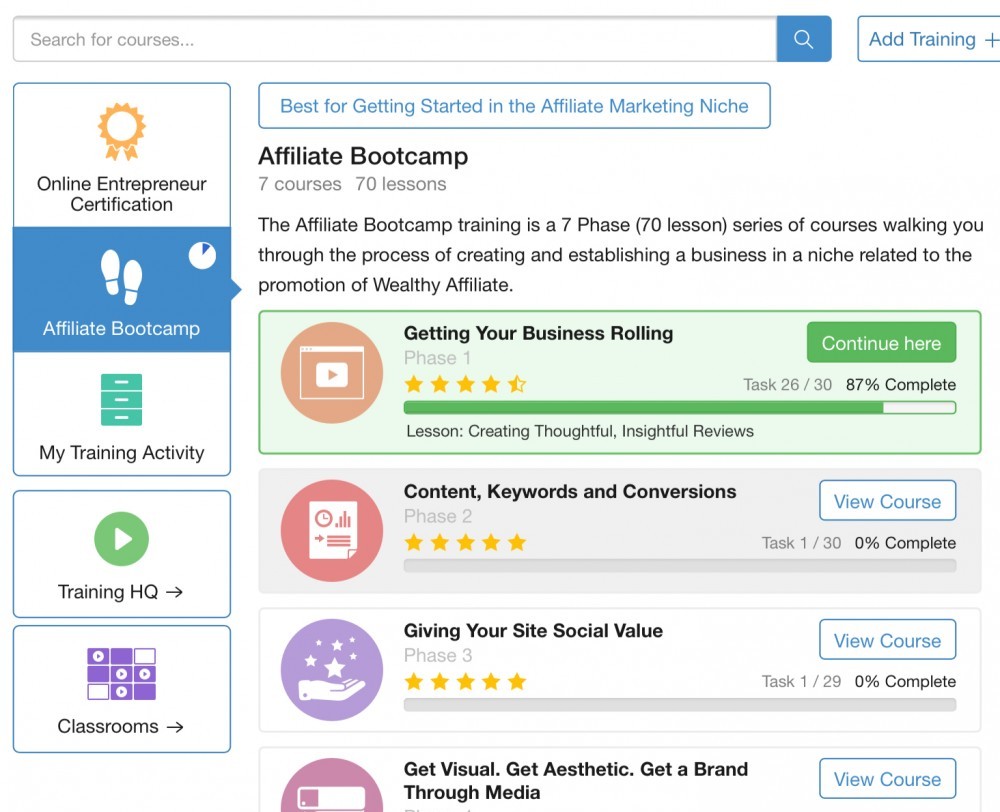This screenshot has width=1000, height=812.
Task: Click Giving Your Site Social Value title
Action: (533, 631)
